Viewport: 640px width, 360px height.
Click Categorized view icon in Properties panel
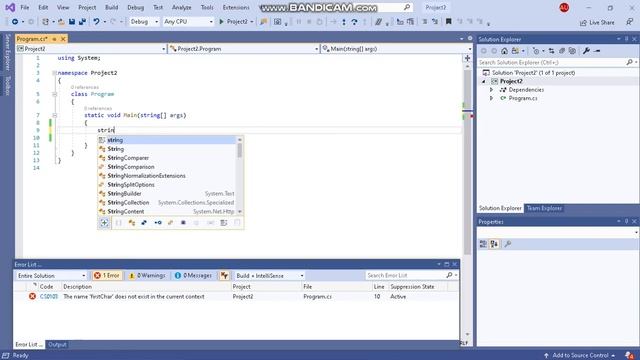click(x=483, y=244)
